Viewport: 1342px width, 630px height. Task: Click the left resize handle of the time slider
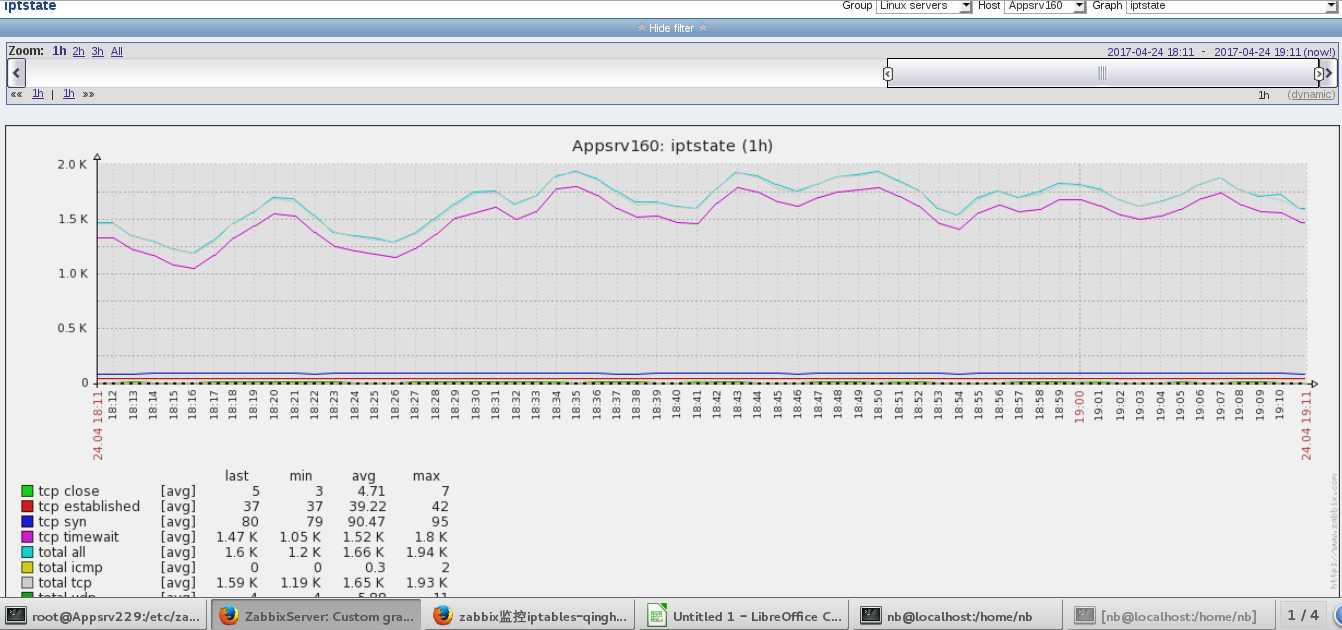click(888, 73)
